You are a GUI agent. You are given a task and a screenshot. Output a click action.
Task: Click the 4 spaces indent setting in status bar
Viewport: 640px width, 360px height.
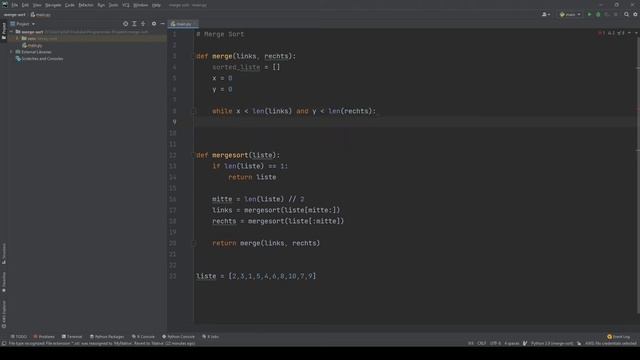point(512,343)
